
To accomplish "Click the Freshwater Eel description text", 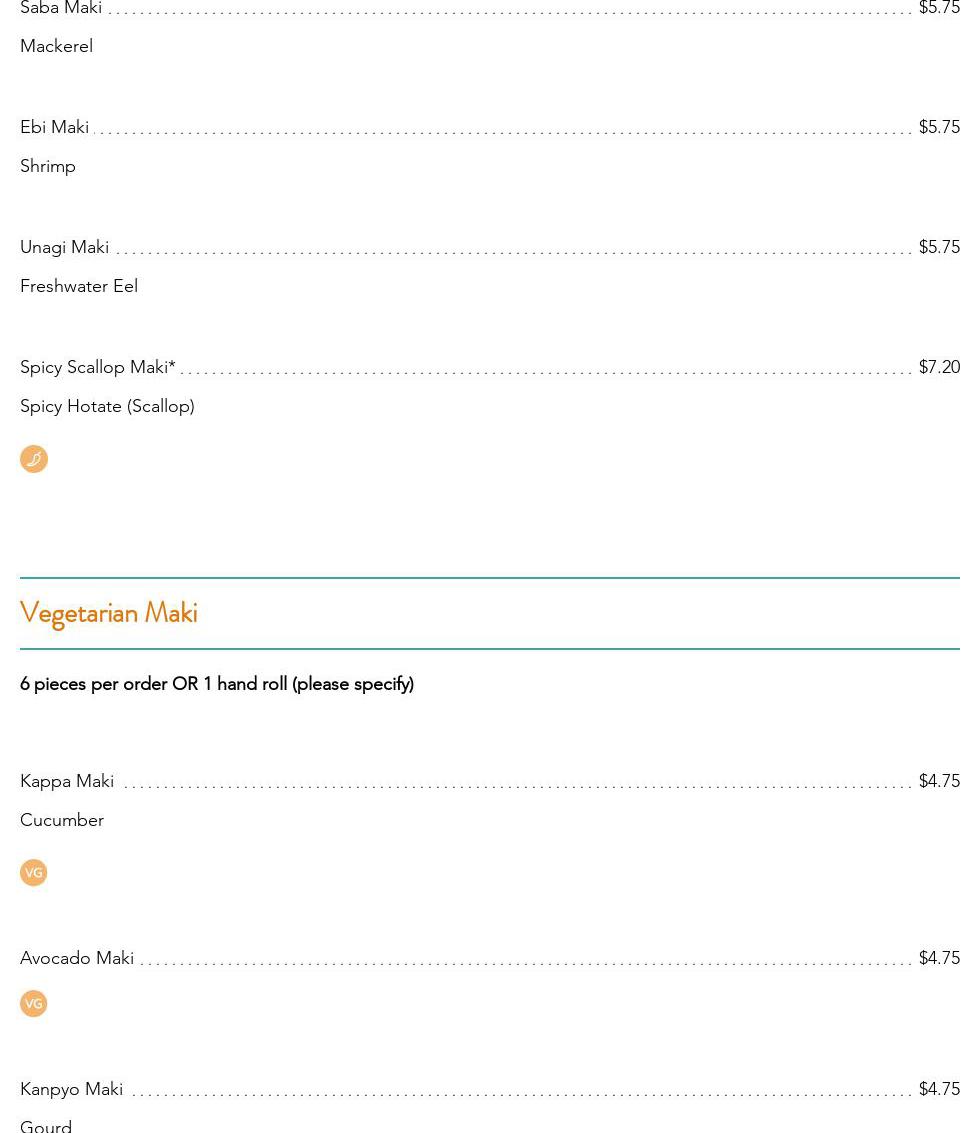I will [x=79, y=286].
